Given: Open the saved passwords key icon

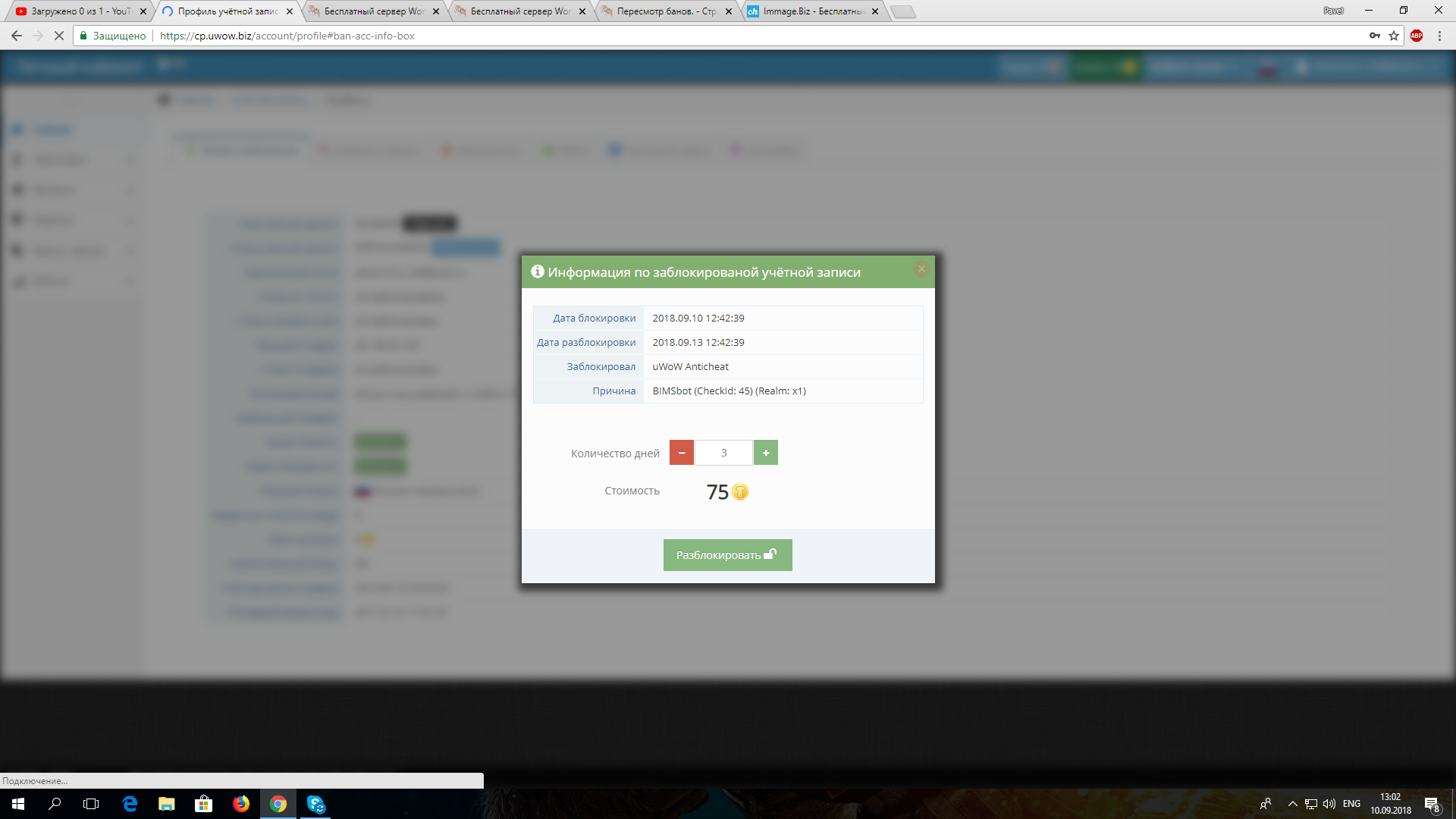Looking at the screenshot, I should coord(1374,36).
